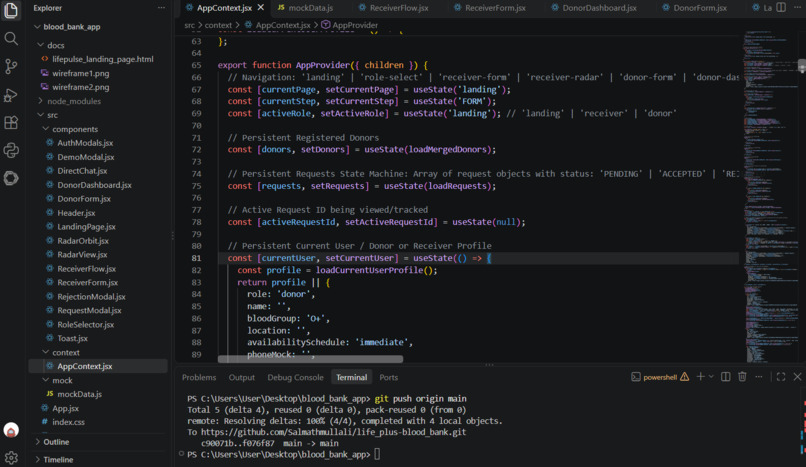Screen dimensions: 806x467
Task: Open the Ports panel tab
Action: click(x=389, y=377)
